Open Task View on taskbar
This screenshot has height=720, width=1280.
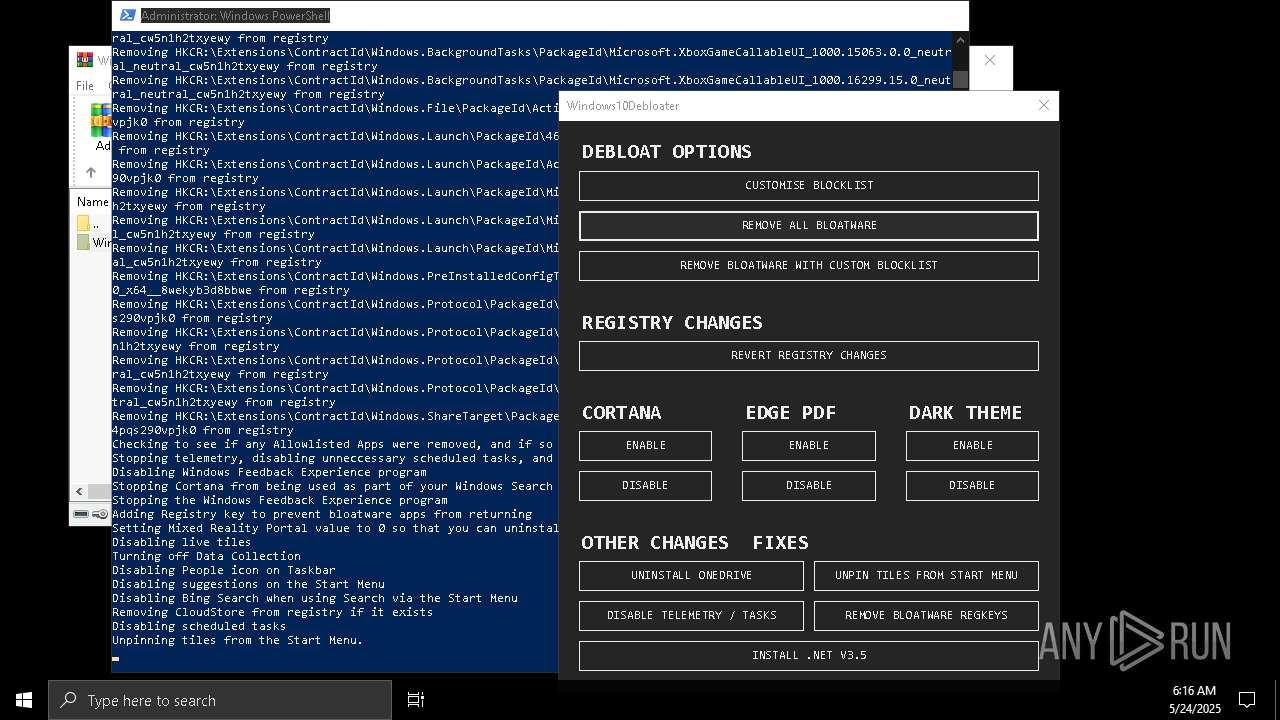(416, 700)
